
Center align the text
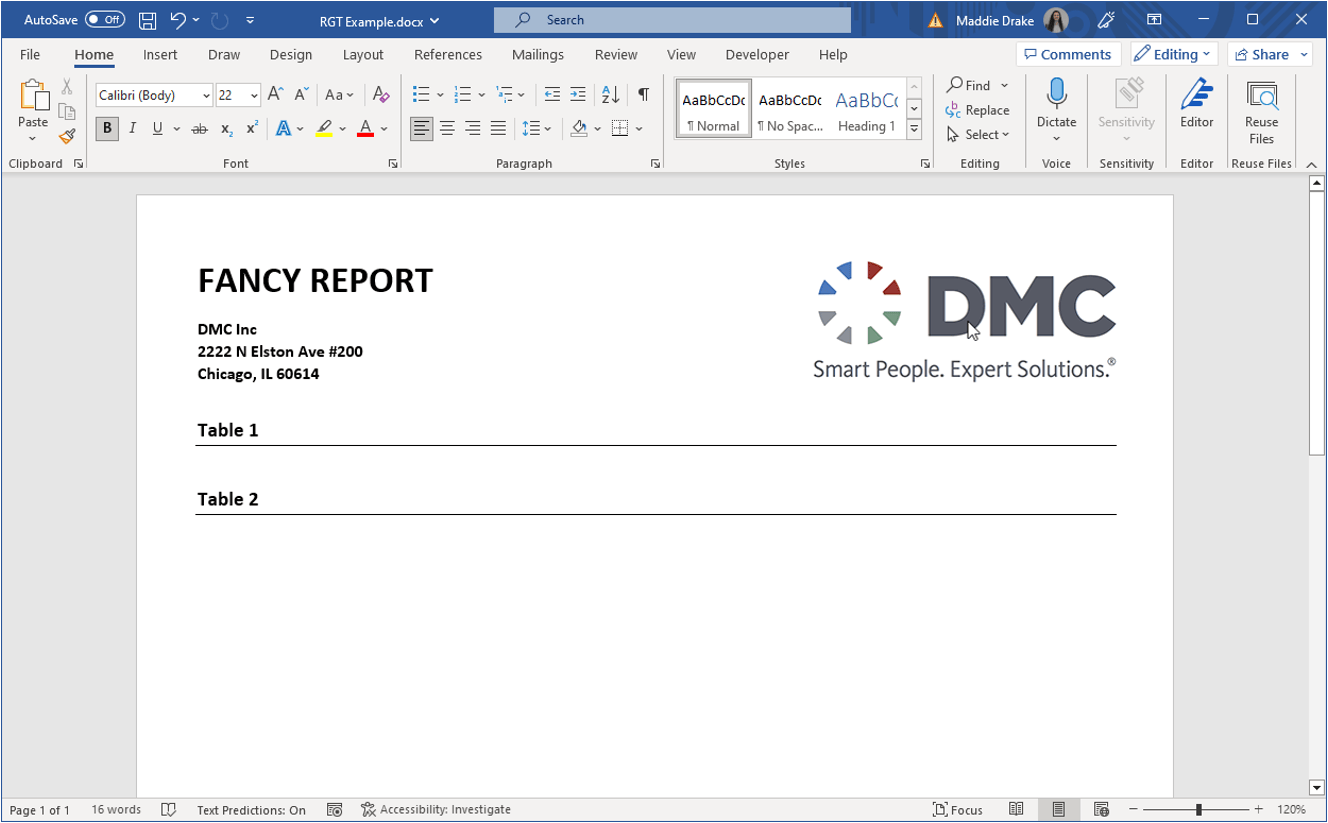(x=447, y=128)
